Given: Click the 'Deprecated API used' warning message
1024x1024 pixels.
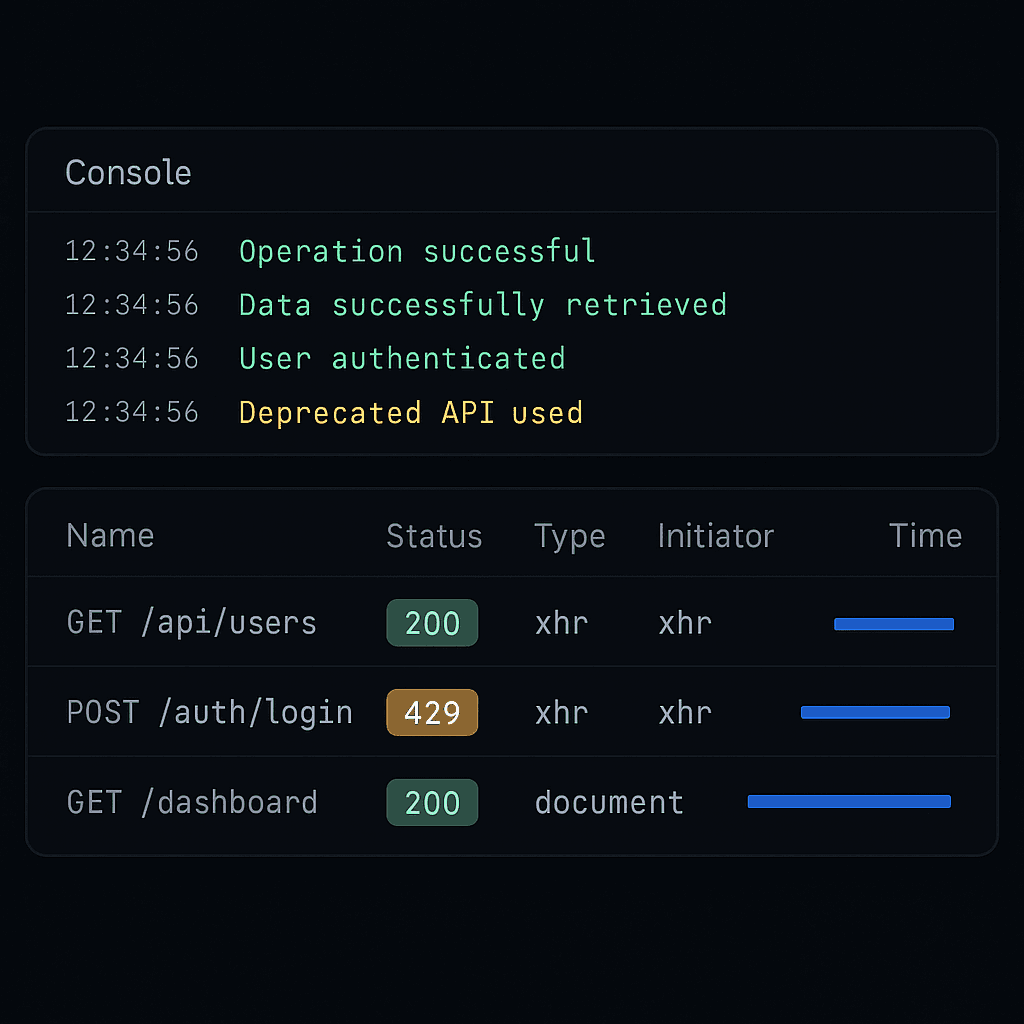Looking at the screenshot, I should pos(411,412).
